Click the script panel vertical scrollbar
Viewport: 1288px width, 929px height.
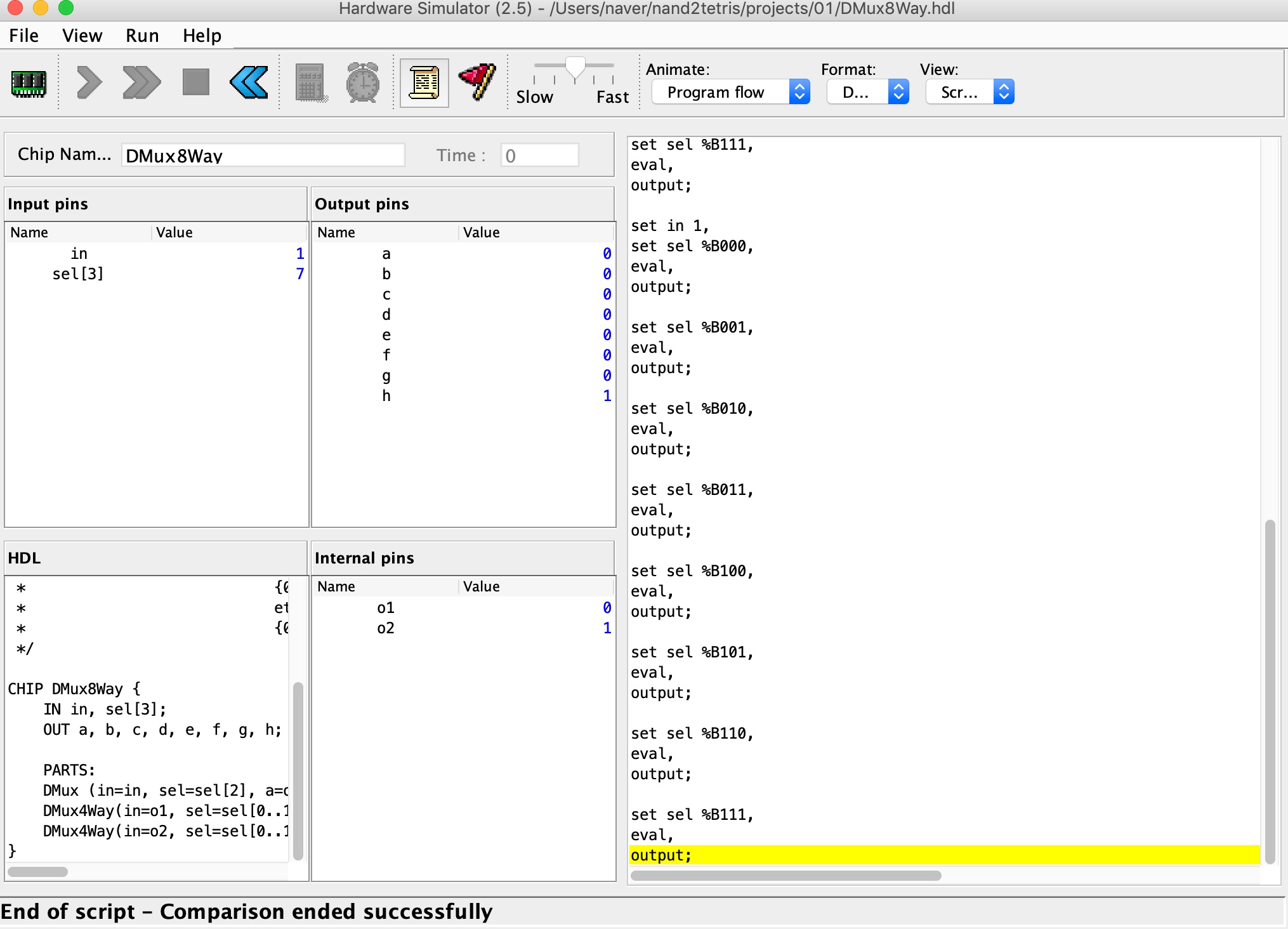point(1270,692)
